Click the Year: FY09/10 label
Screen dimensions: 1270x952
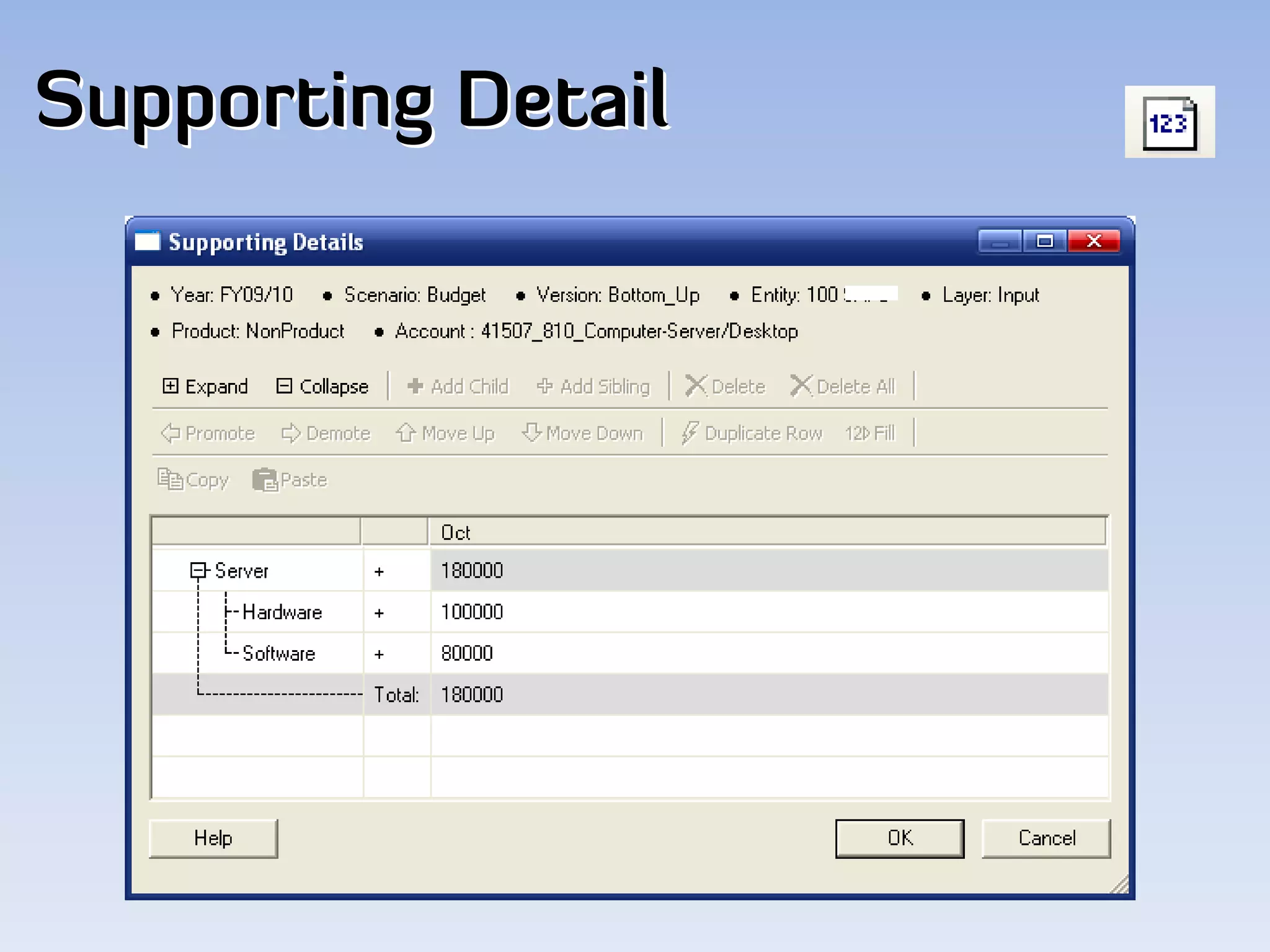point(232,295)
